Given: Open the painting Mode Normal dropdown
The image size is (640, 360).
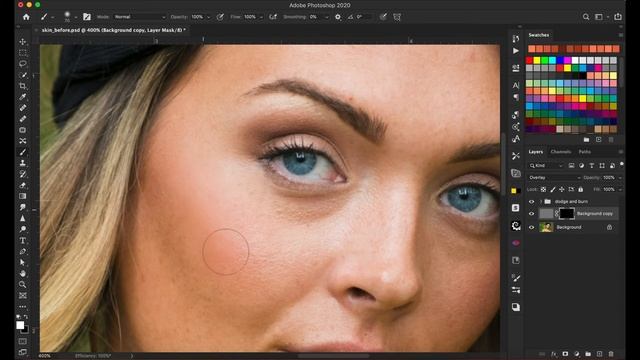Looking at the screenshot, I should [x=139, y=17].
